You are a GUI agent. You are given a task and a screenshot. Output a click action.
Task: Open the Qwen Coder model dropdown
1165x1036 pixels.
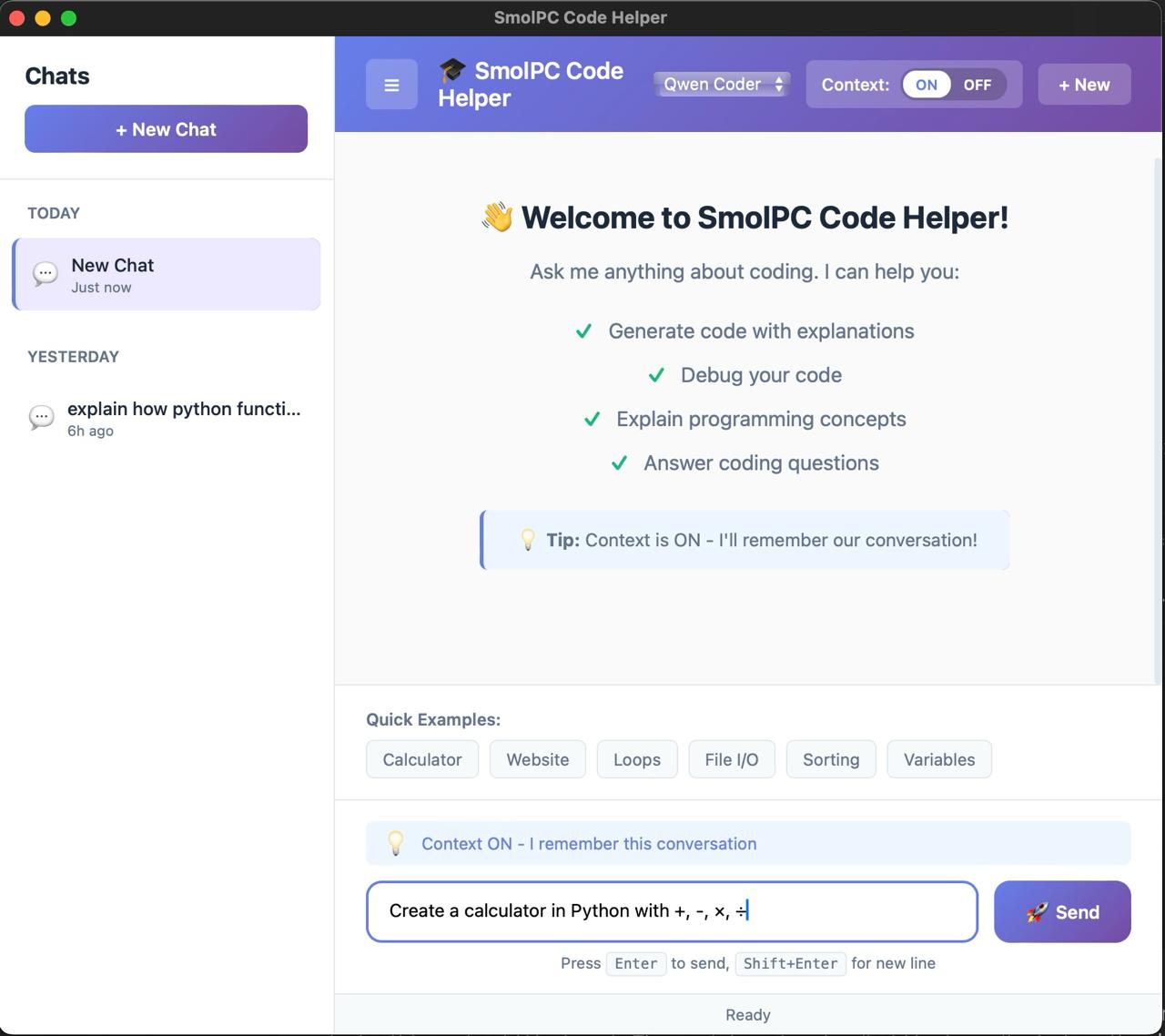pyautogui.click(x=721, y=85)
